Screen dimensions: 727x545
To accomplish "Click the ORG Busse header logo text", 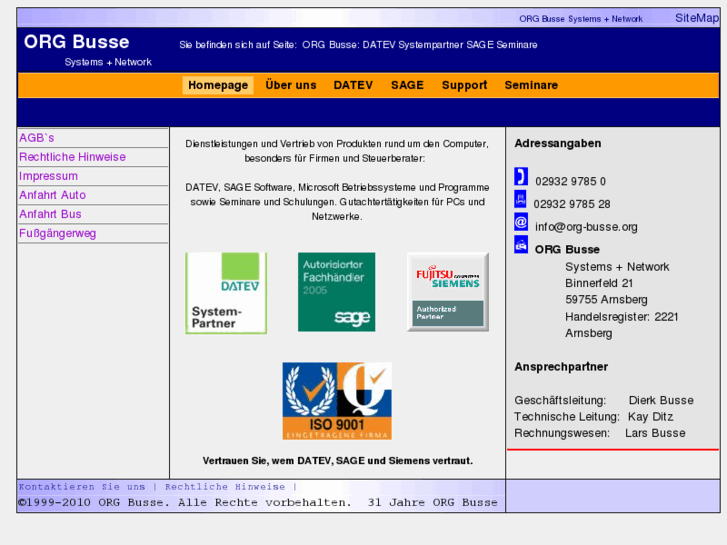I will pyautogui.click(x=77, y=42).
